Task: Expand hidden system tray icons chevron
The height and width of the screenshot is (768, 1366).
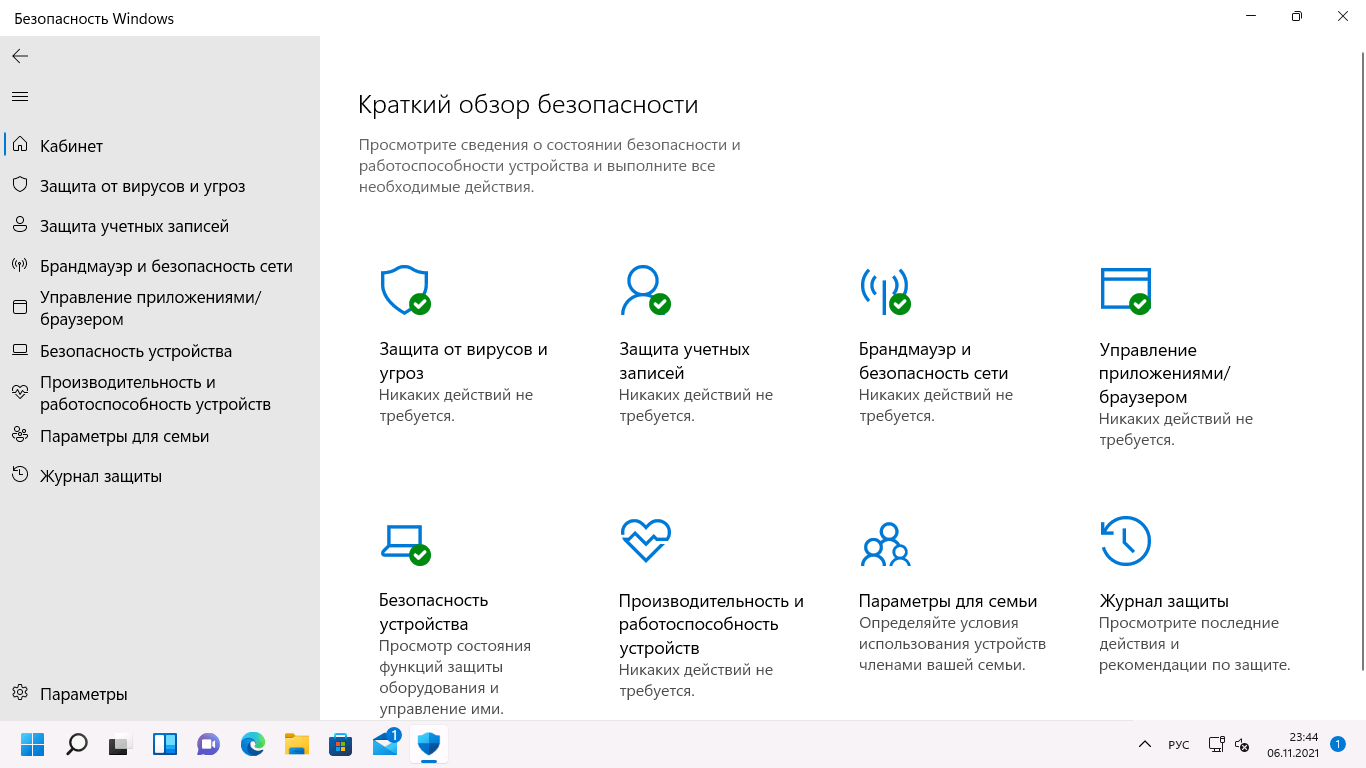Action: click(x=1145, y=745)
